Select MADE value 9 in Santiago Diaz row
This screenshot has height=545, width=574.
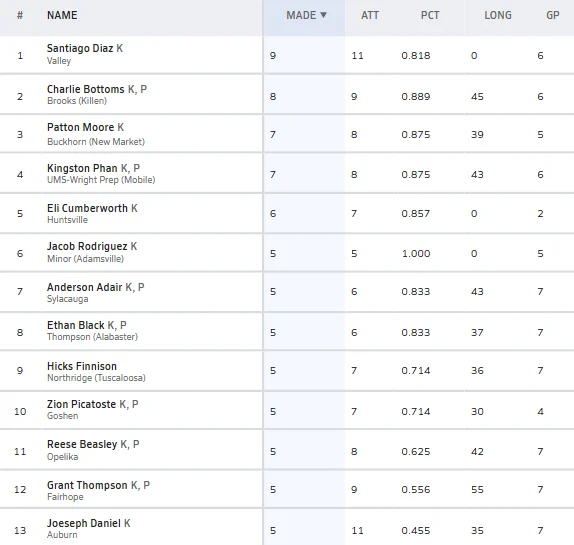[x=273, y=56]
